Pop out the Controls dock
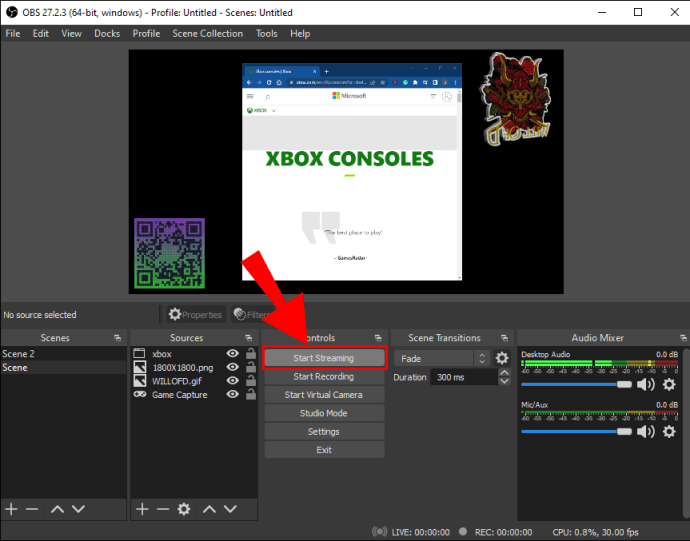The height and width of the screenshot is (541, 690). 378,338
